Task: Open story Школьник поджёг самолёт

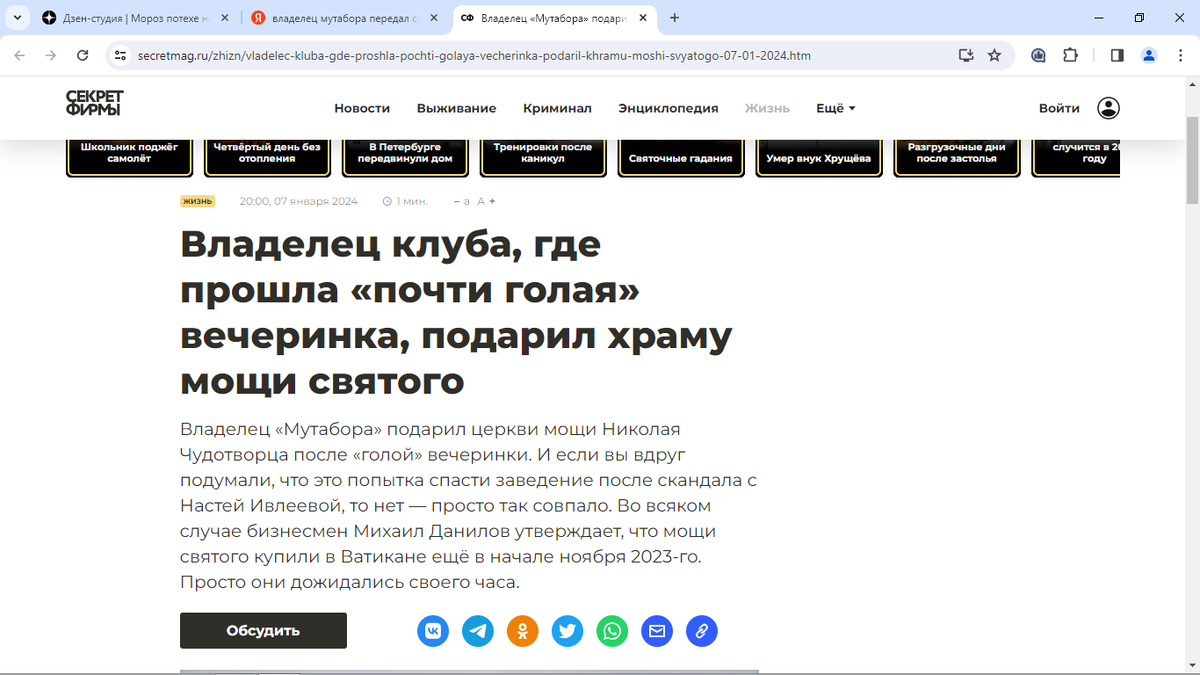Action: click(x=129, y=157)
